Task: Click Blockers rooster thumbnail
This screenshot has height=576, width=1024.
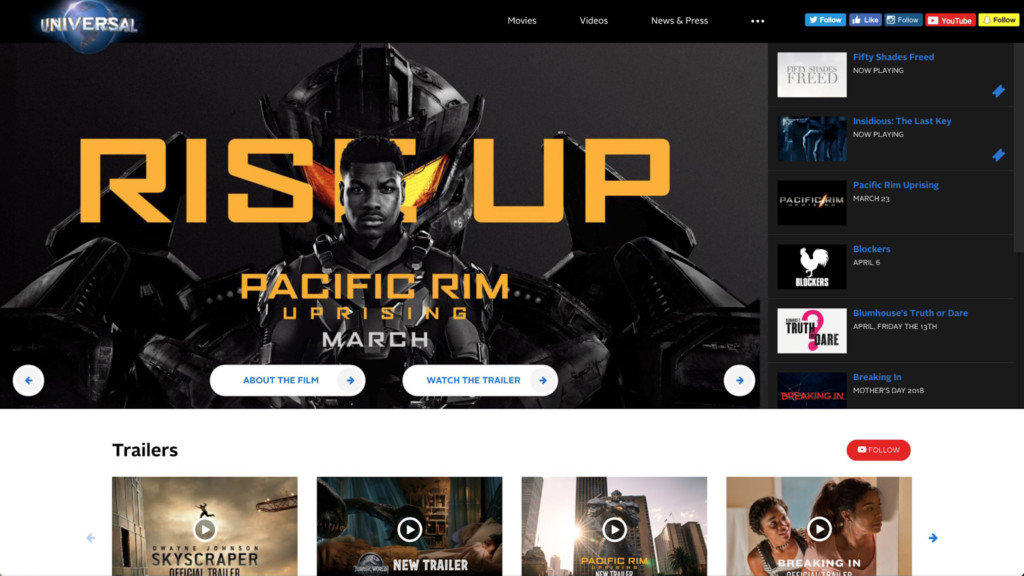Action: pos(812,267)
